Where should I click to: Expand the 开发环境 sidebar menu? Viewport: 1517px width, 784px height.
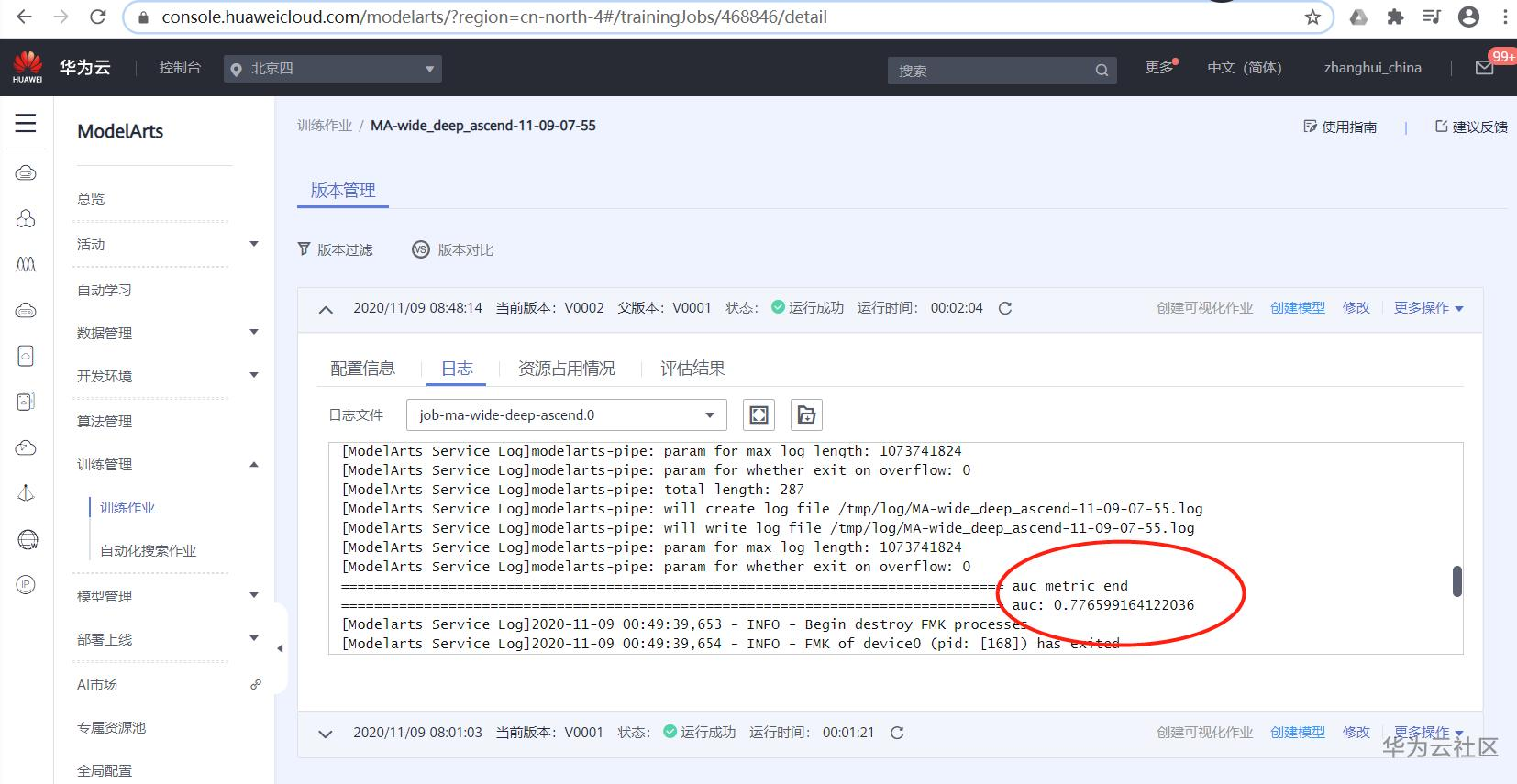pyautogui.click(x=254, y=375)
